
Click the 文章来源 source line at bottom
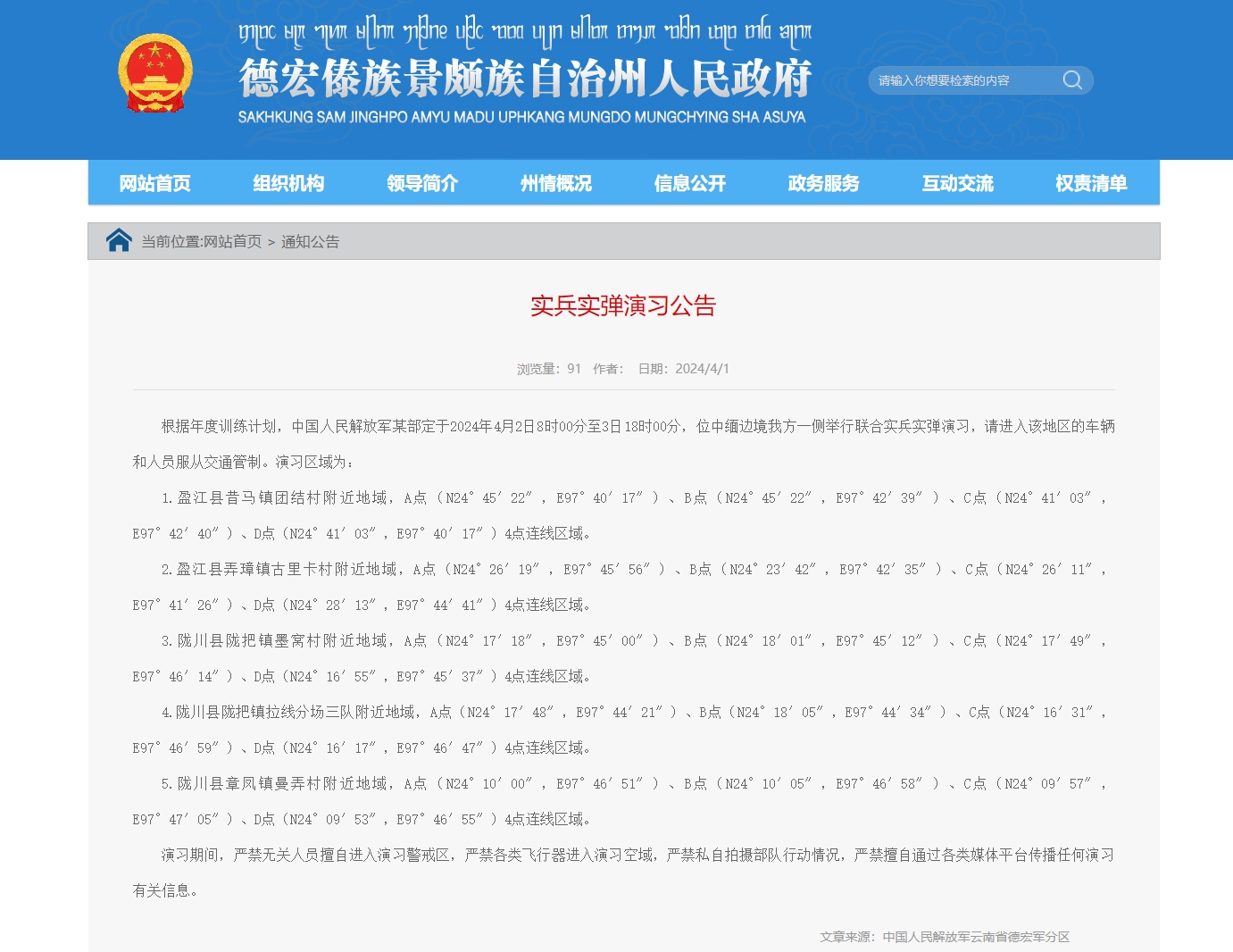coord(945,937)
